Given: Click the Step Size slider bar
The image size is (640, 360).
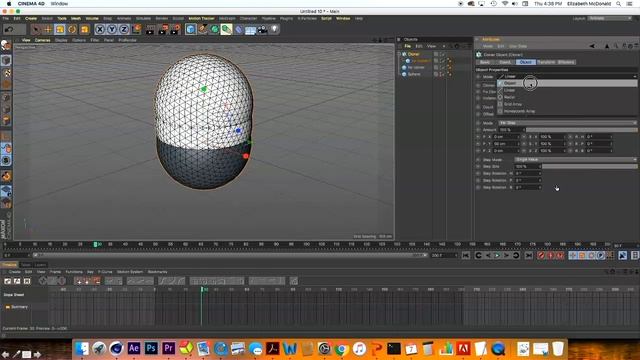Looking at the screenshot, I should tap(589, 167).
